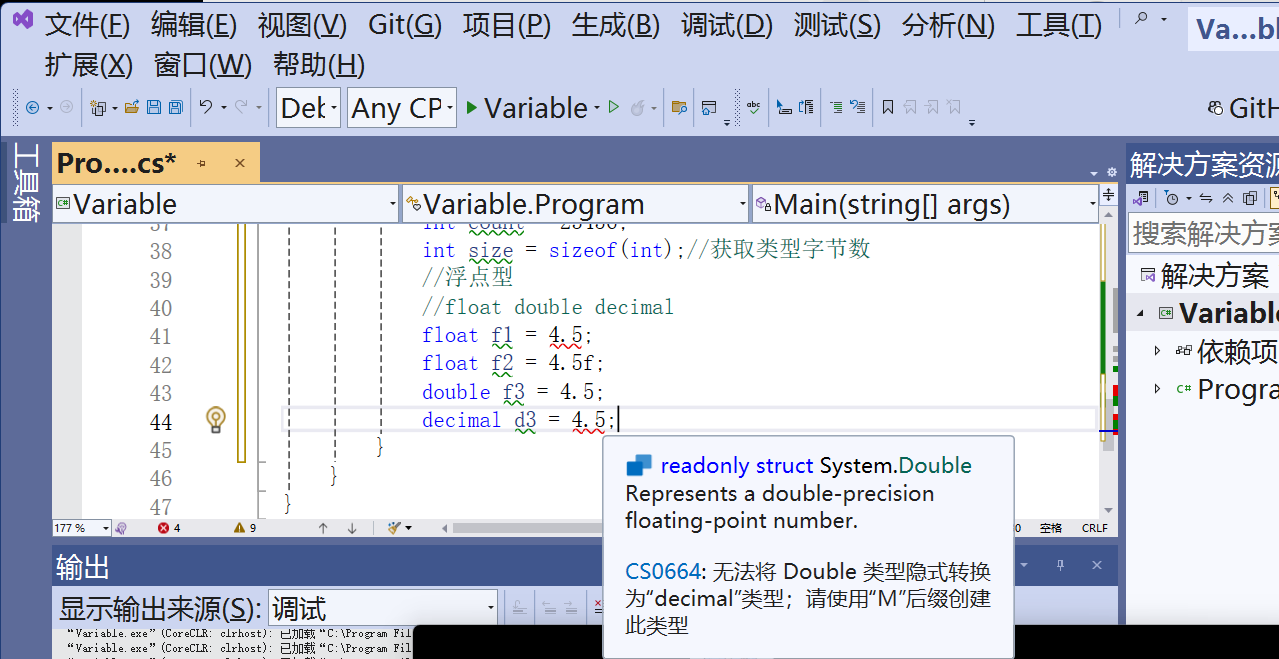
Task: Click the hot reload flame icon
Action: 636,108
